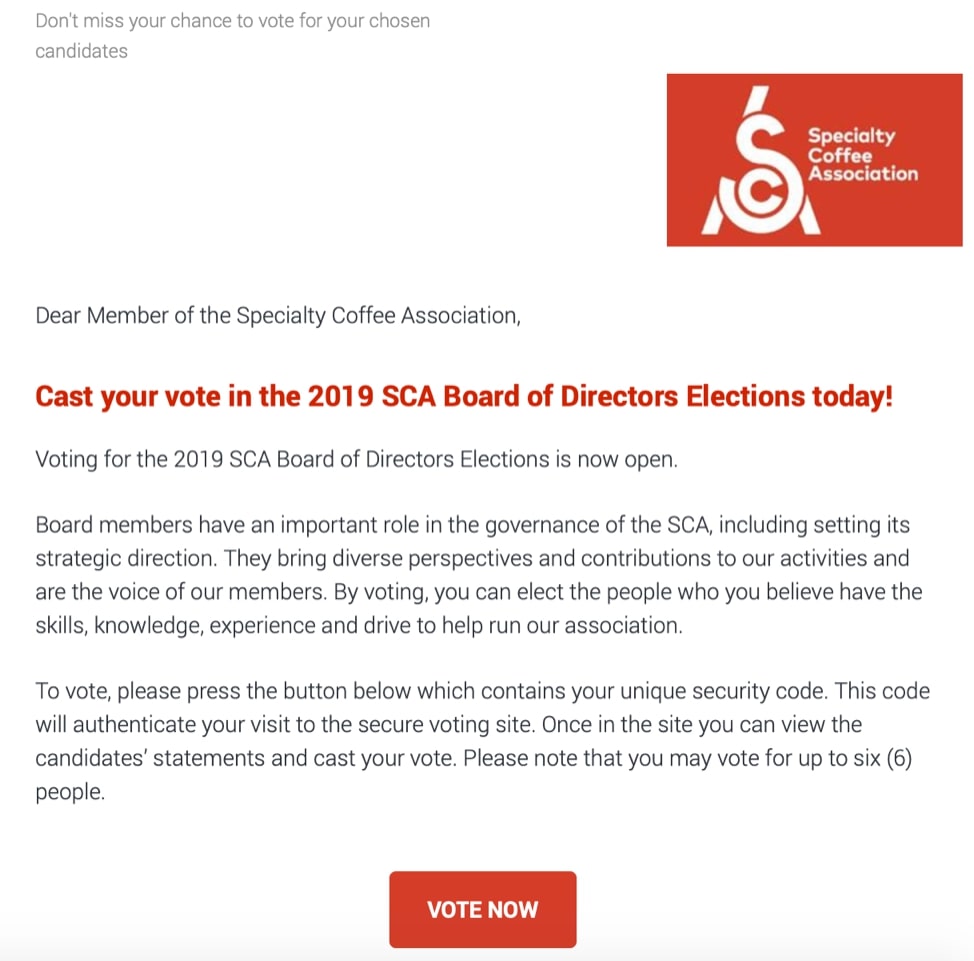This screenshot has height=961, width=974.
Task: Click the SCA emblem in the logo
Action: 760,166
